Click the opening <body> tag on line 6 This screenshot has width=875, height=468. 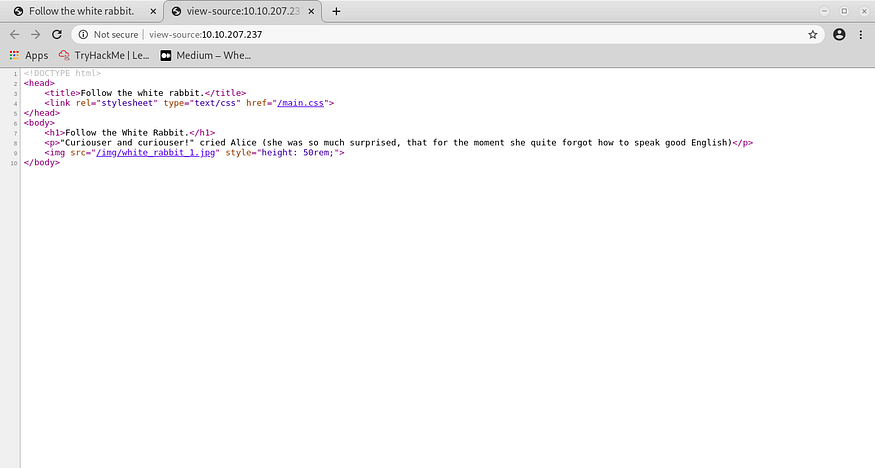tap(39, 123)
